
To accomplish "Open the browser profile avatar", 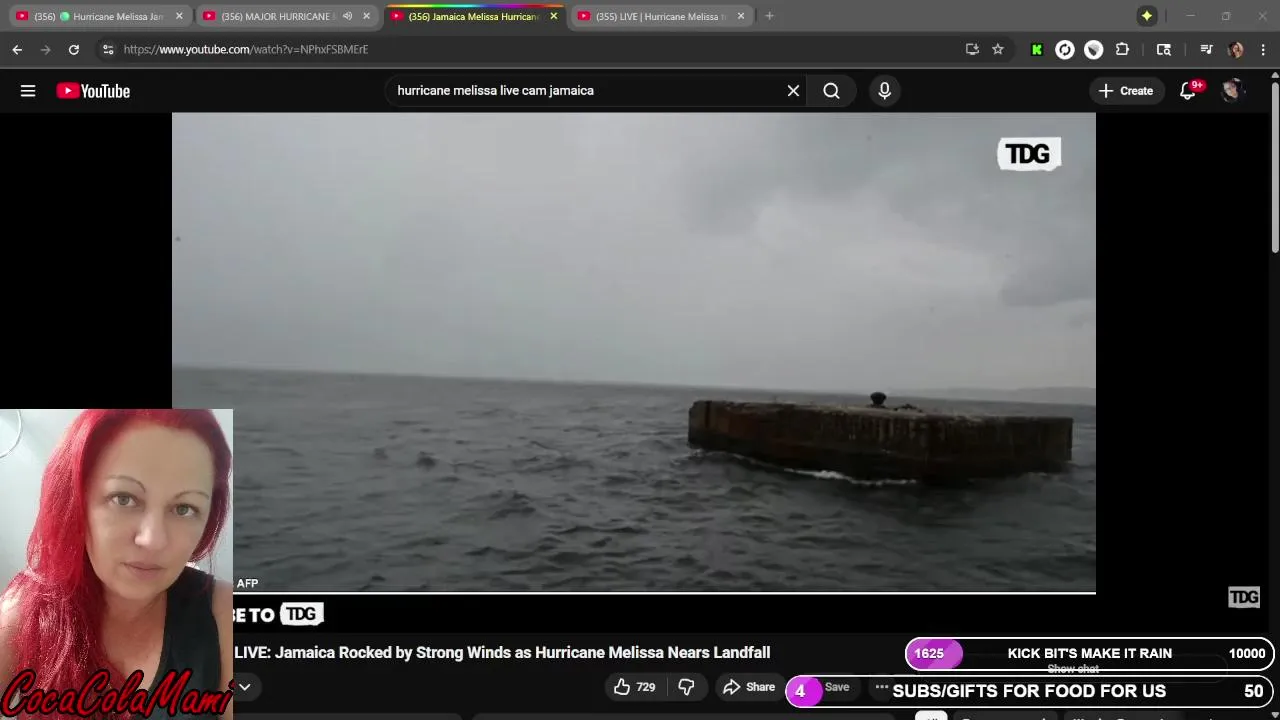I will click(1236, 49).
